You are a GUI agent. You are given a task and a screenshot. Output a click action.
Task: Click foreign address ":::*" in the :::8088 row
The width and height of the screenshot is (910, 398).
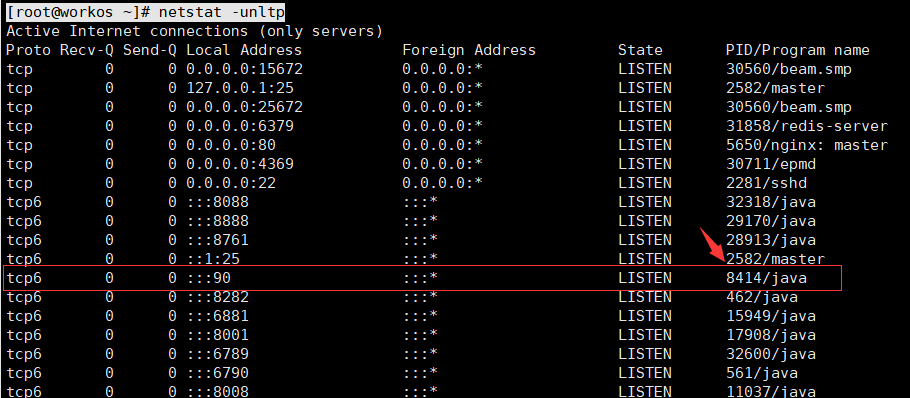click(420, 202)
